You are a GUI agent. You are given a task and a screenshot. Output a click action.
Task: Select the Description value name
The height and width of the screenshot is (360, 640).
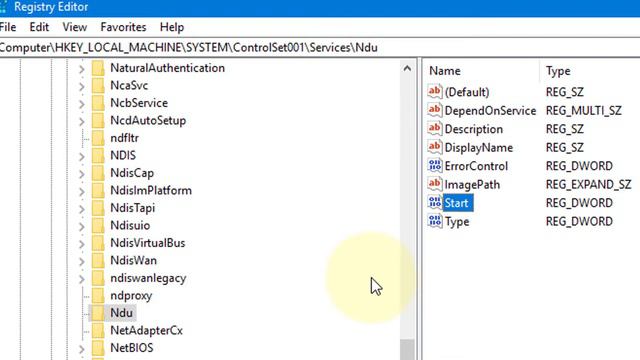474,129
